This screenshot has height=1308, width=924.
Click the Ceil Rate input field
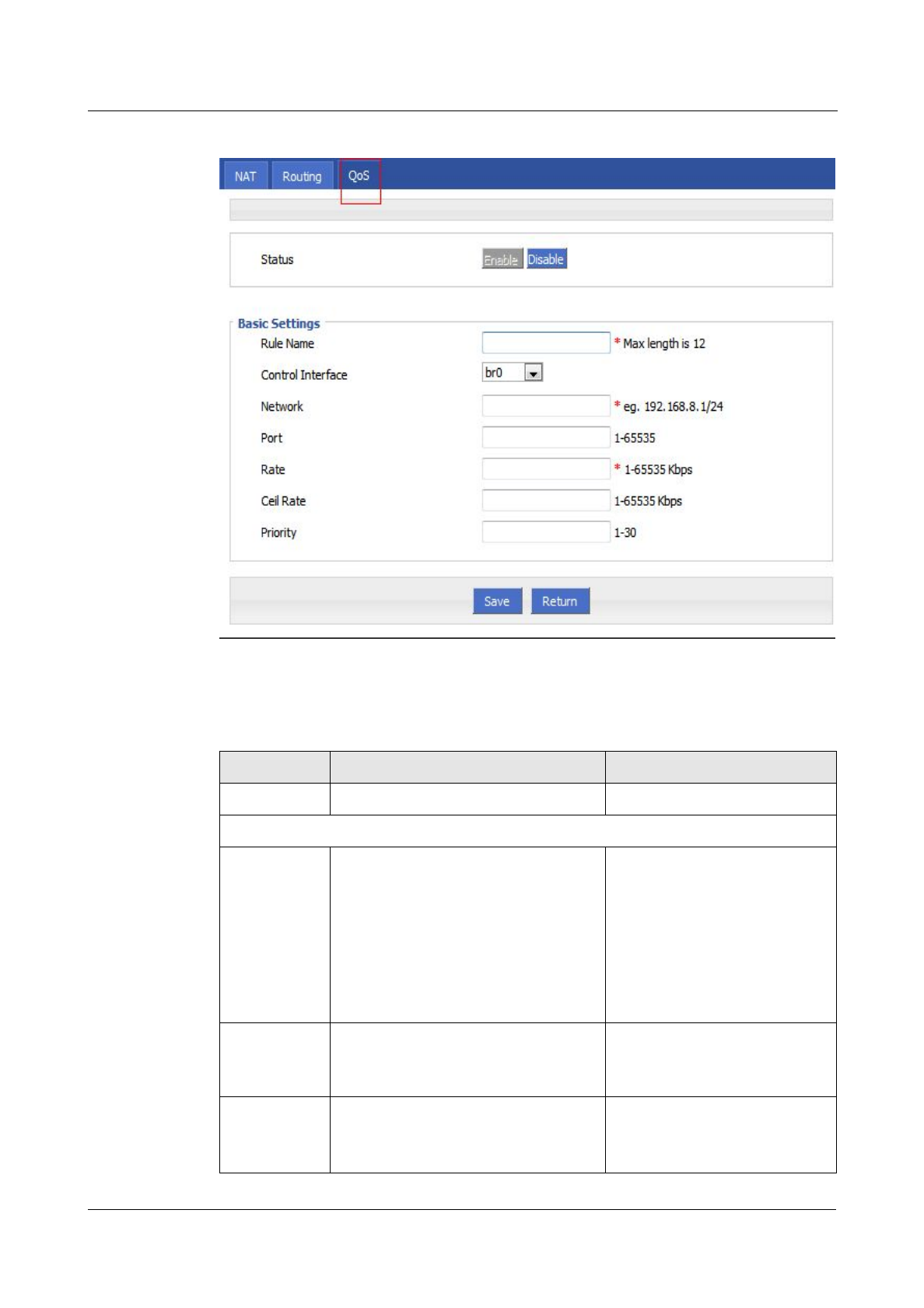click(546, 501)
